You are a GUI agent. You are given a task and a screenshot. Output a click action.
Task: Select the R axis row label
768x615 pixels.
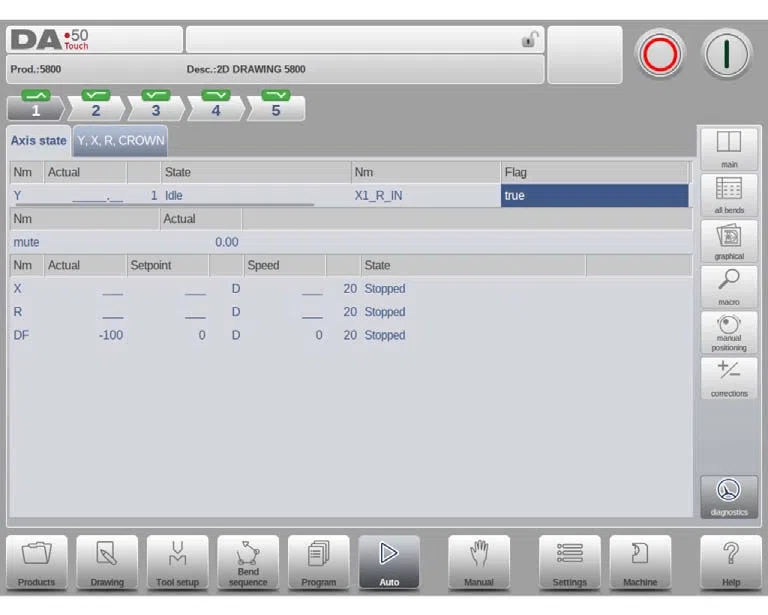pos(18,312)
